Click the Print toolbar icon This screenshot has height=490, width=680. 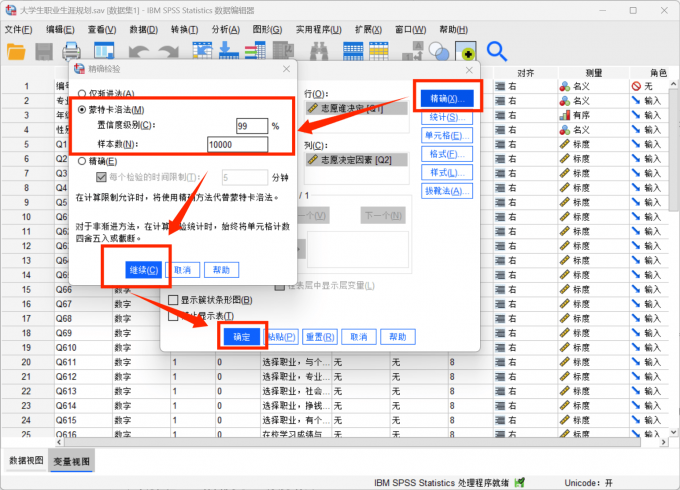click(73, 51)
